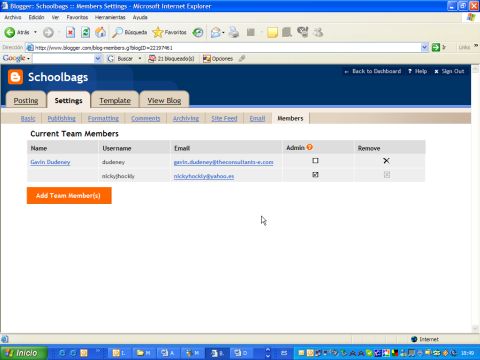Click the Go arrow beside address bar
Viewport: 480px width, 360px height.
click(x=436, y=48)
